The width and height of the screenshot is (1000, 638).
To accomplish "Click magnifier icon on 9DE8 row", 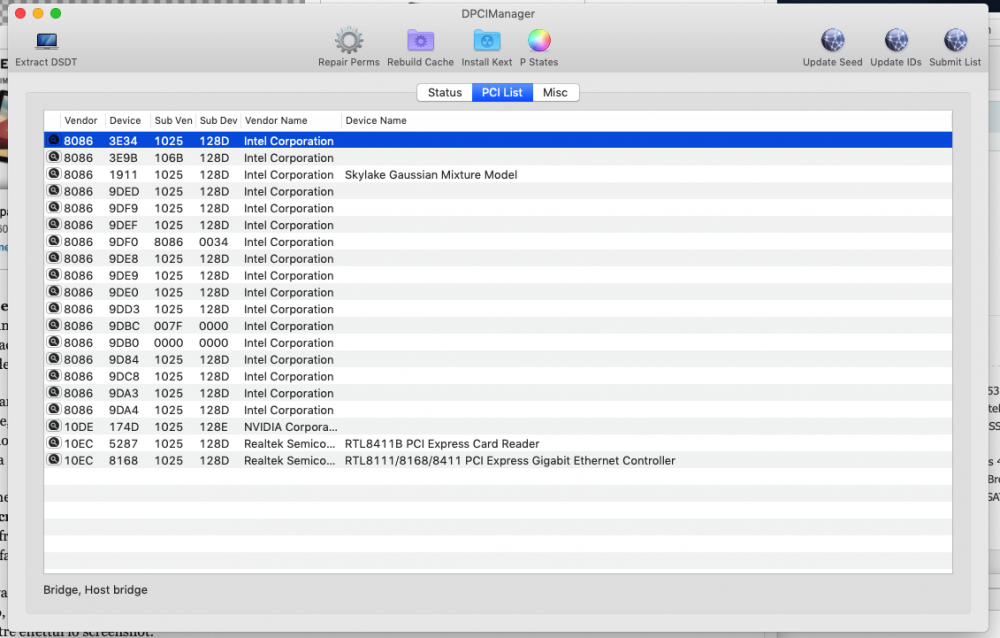I will [54, 258].
